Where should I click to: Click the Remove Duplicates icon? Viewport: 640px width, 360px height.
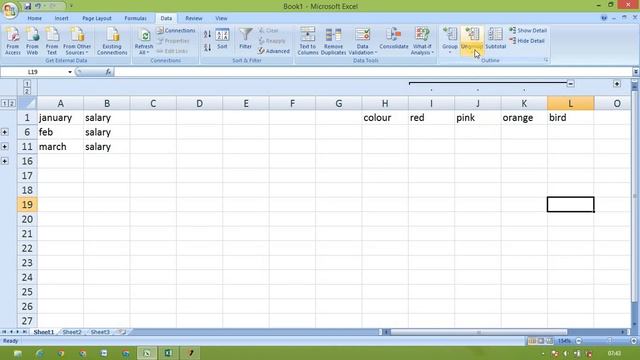333,41
